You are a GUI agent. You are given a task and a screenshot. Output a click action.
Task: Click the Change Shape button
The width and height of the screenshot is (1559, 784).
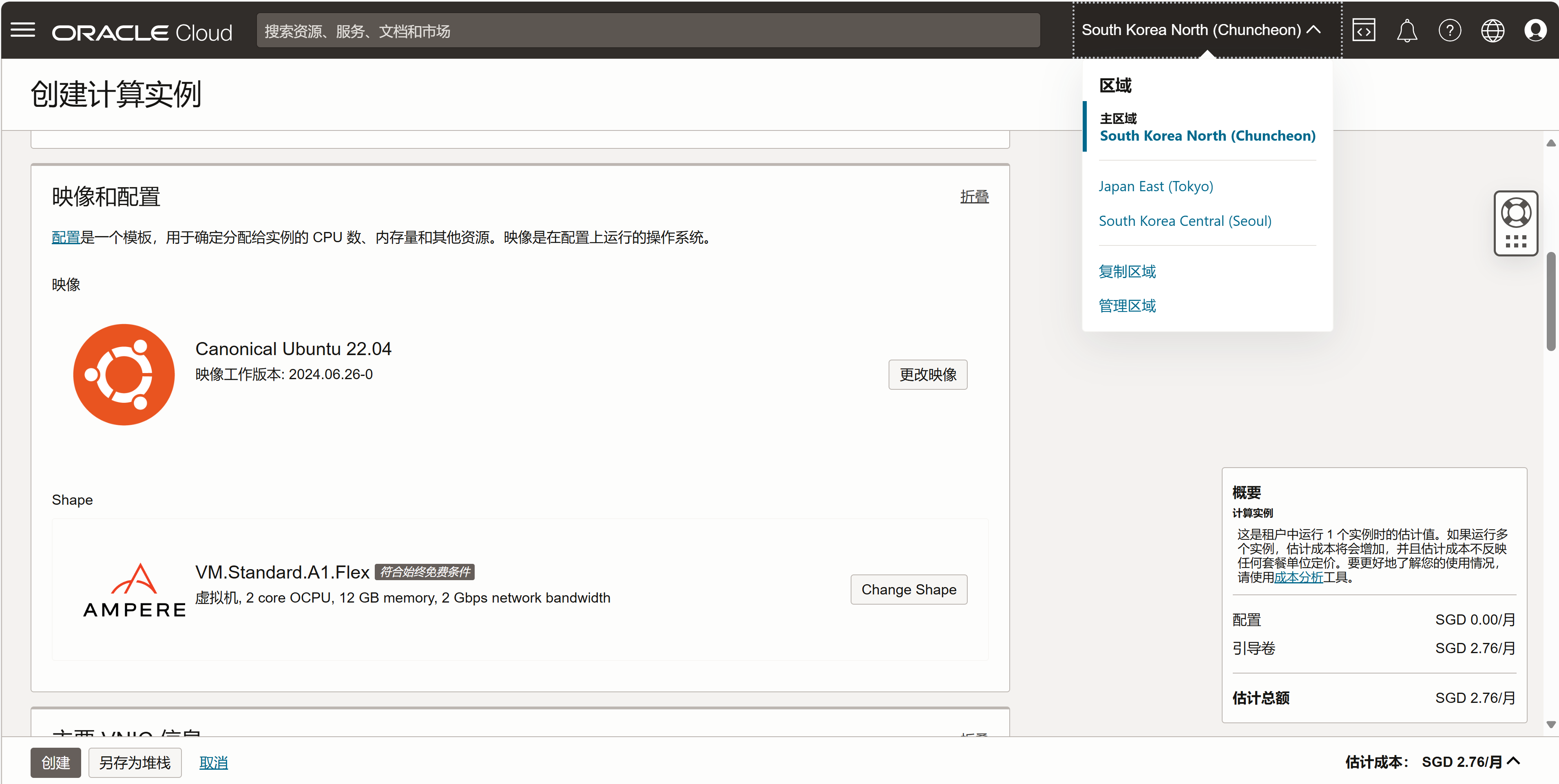(x=909, y=589)
